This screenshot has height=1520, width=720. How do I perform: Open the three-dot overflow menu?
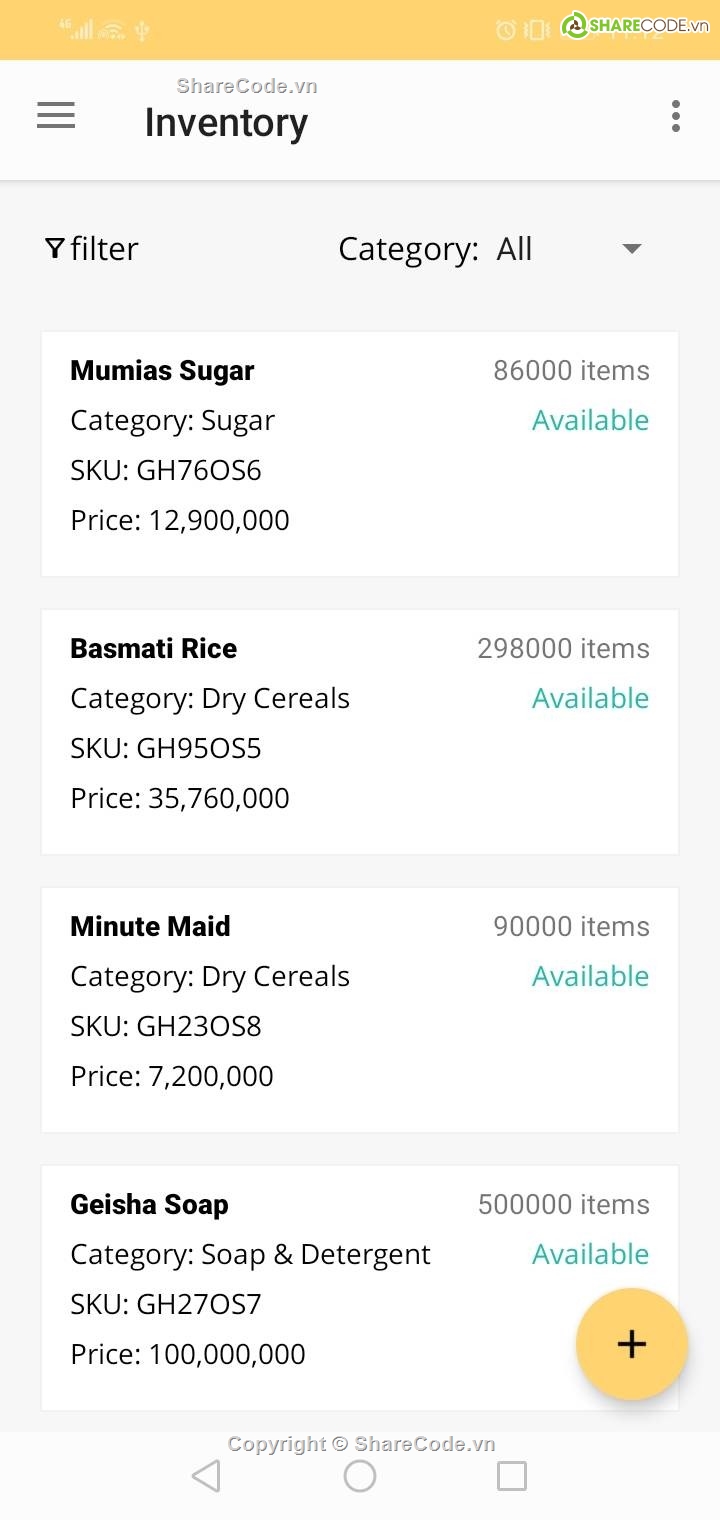coord(676,116)
